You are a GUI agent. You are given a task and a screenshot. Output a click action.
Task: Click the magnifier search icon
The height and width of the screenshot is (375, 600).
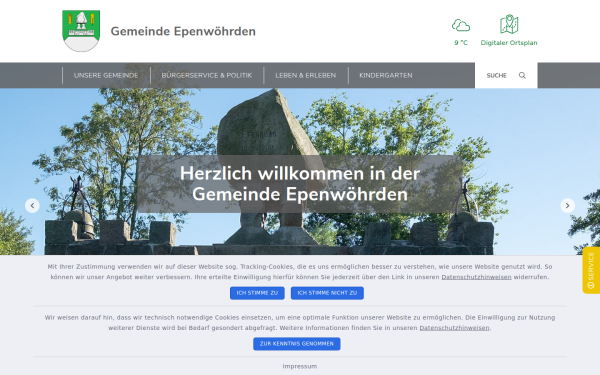click(x=522, y=75)
